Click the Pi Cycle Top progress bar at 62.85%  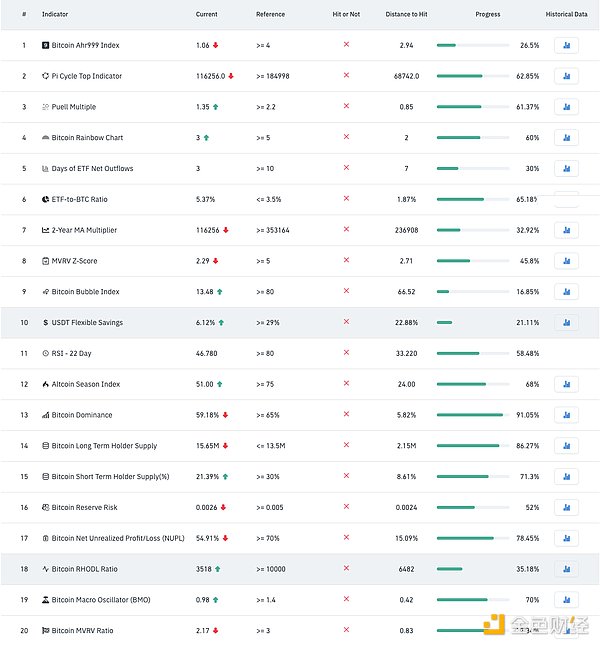473,76
